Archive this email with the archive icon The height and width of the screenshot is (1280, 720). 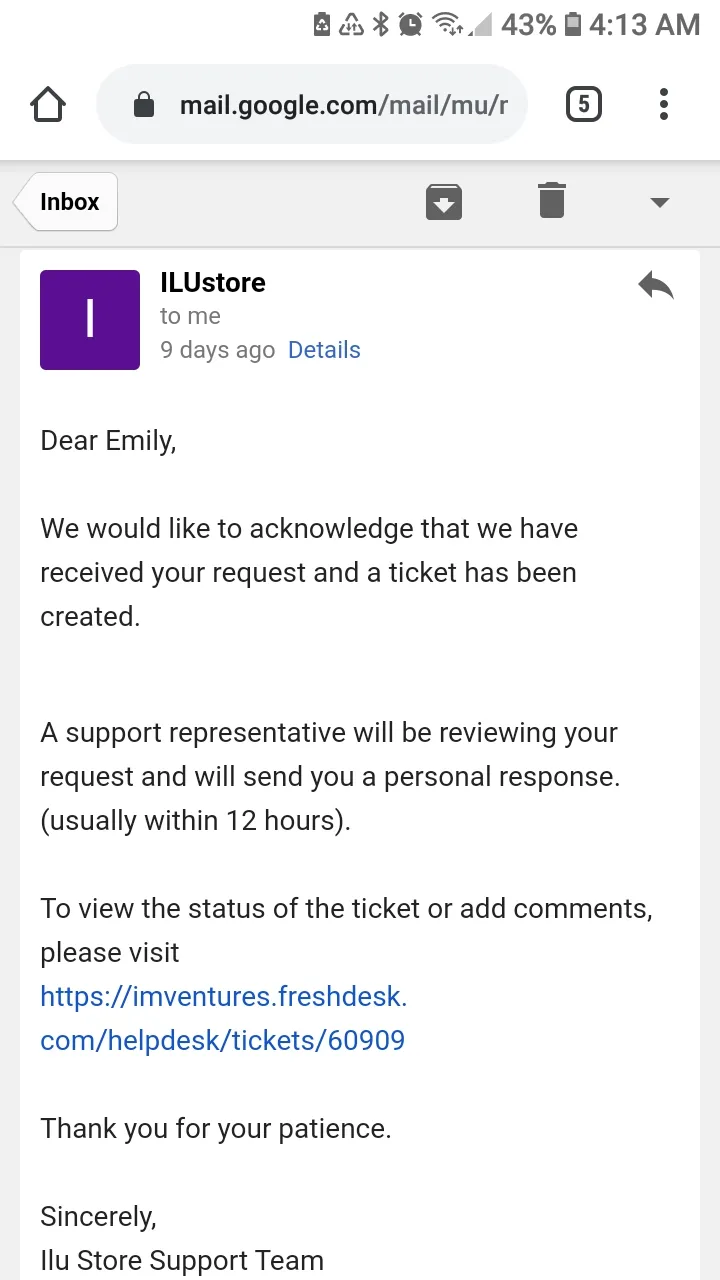tap(444, 202)
